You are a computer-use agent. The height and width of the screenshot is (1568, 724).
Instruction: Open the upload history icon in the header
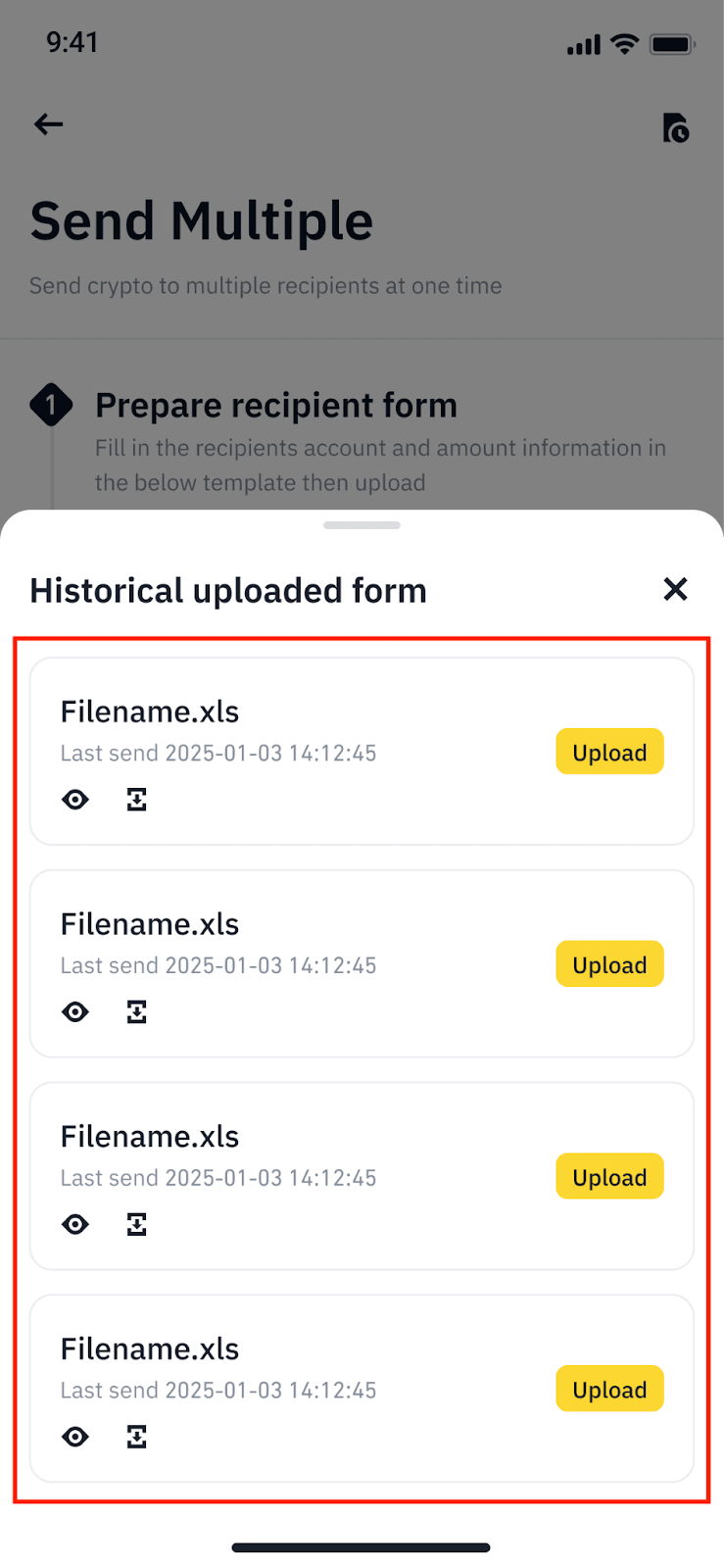pos(676,127)
